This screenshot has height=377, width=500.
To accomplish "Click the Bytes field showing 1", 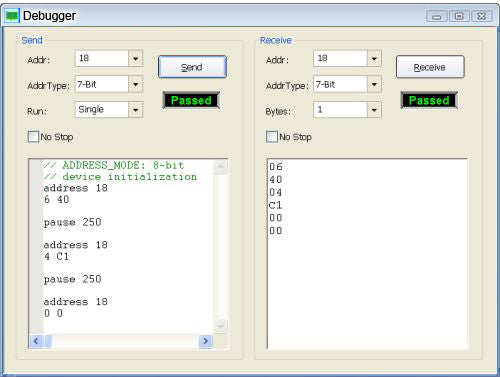I will click(340, 110).
